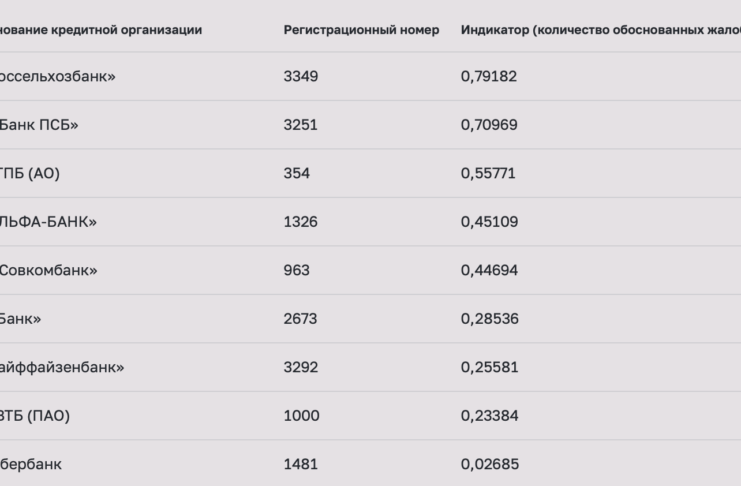The height and width of the screenshot is (486, 741).
Task: Select registration number 963
Action: pos(296,270)
